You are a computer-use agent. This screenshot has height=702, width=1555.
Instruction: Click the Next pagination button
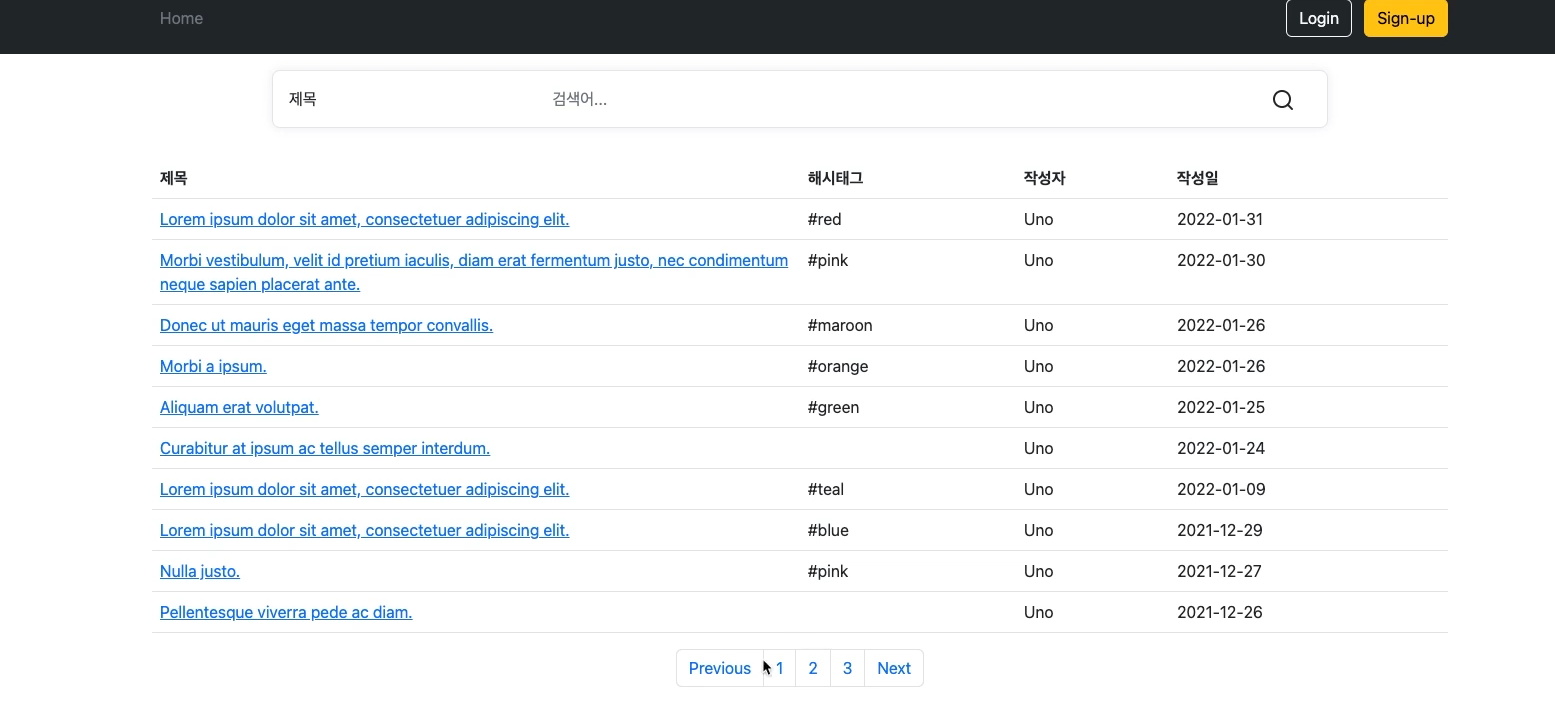coord(894,668)
